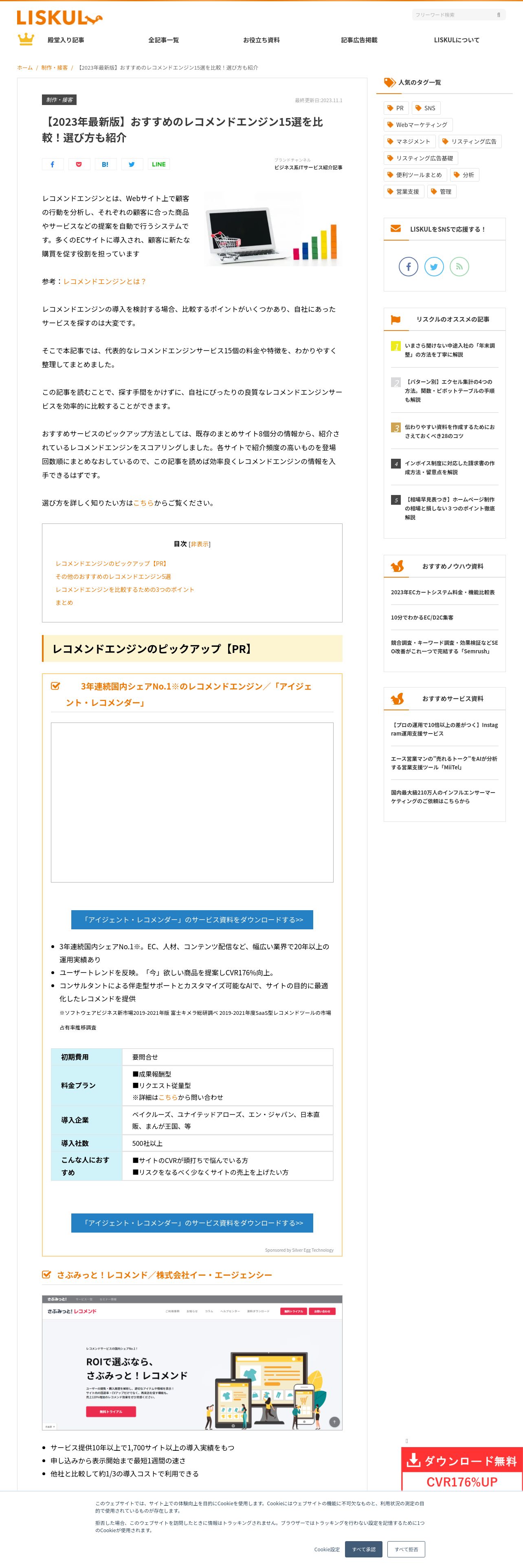Open Cookie設定
The image size is (523, 1568).
(327, 1549)
